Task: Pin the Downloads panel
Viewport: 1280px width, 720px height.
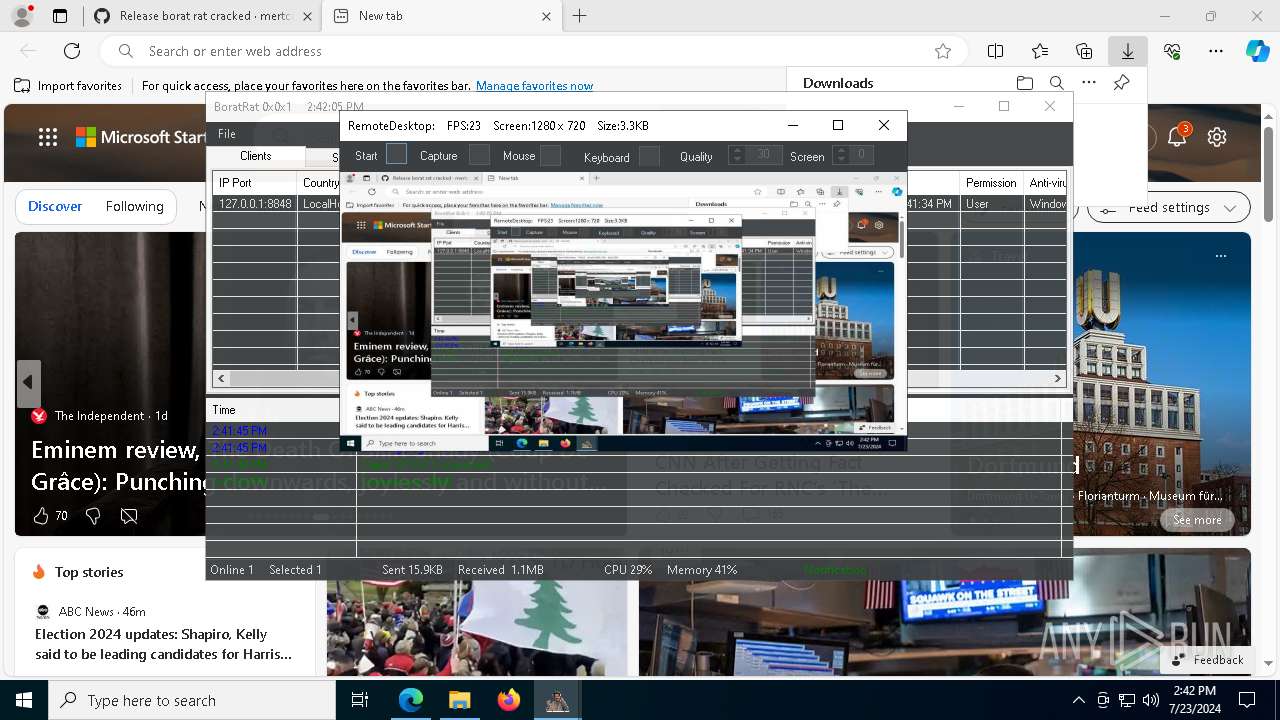Action: coord(1121,83)
